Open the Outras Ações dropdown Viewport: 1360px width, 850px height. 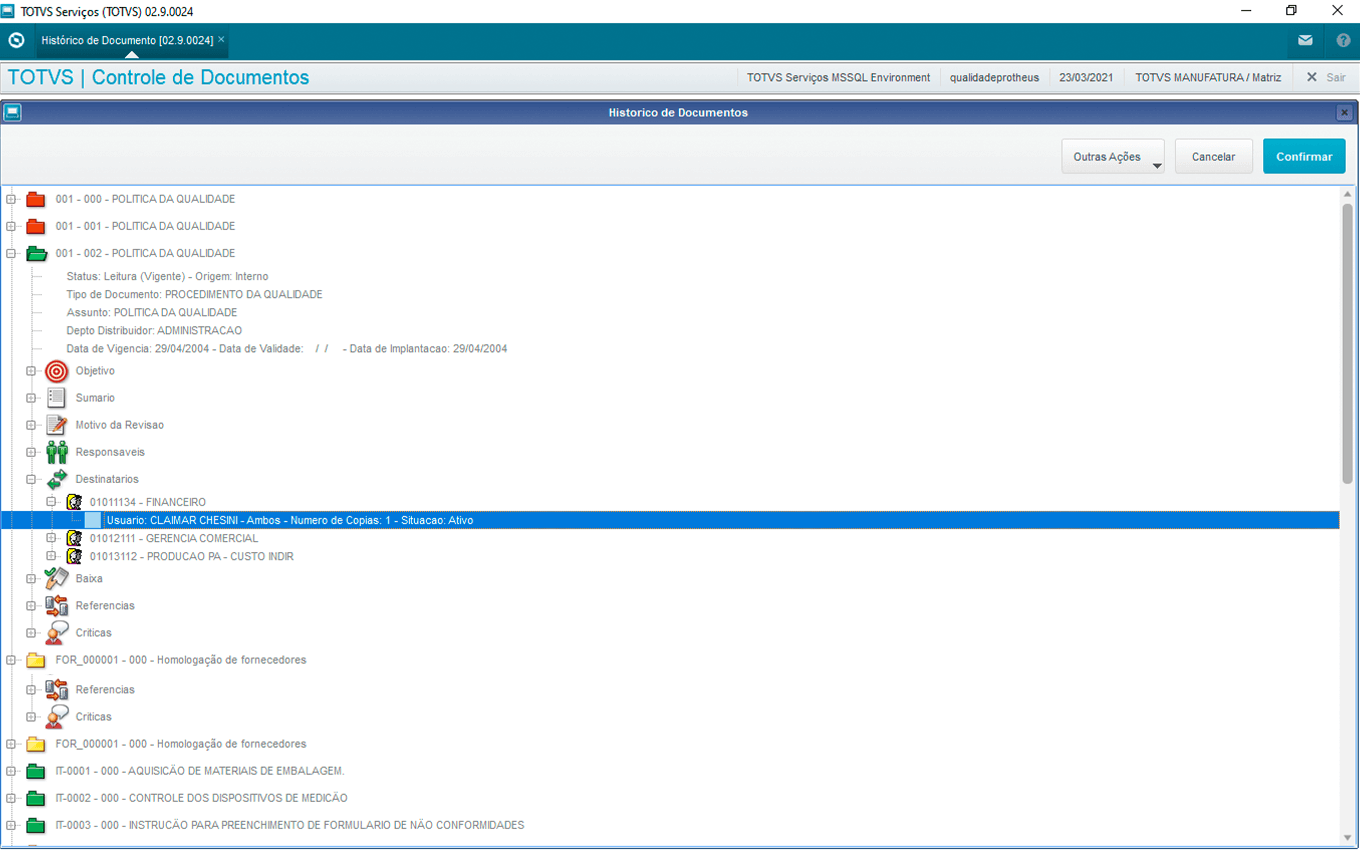click(x=1112, y=157)
